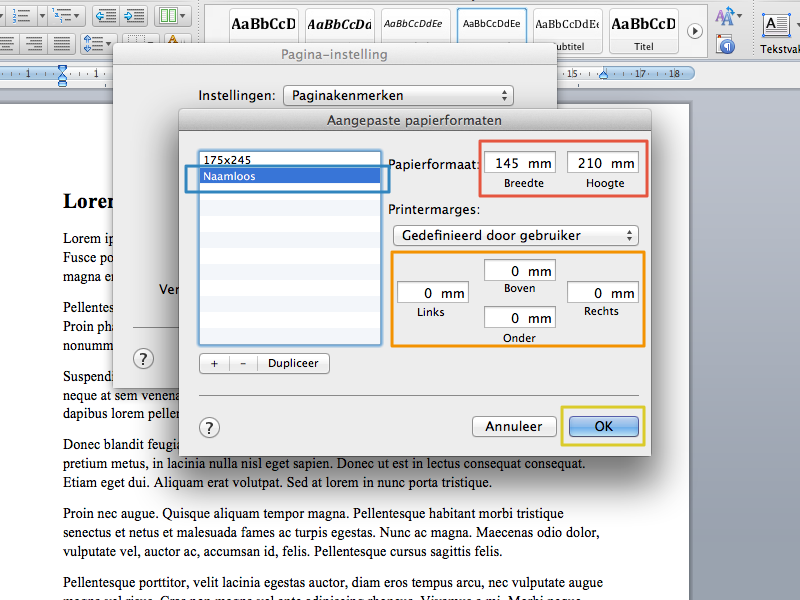Decrease the paragraph indent
800x600 pixels.
click(106, 15)
